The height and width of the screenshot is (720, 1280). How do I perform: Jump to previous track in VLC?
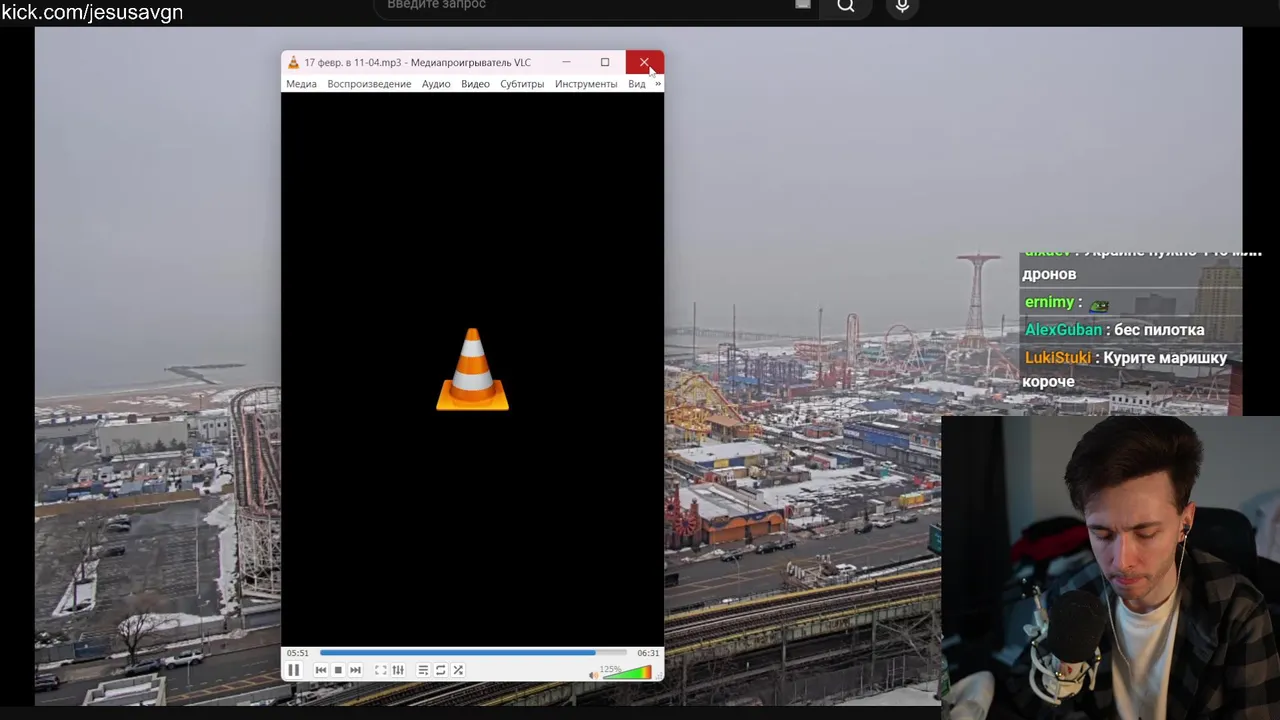[321, 670]
